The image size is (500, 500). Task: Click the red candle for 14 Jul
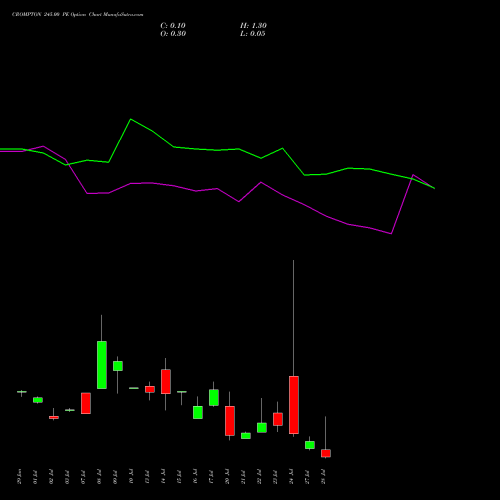pos(166,381)
